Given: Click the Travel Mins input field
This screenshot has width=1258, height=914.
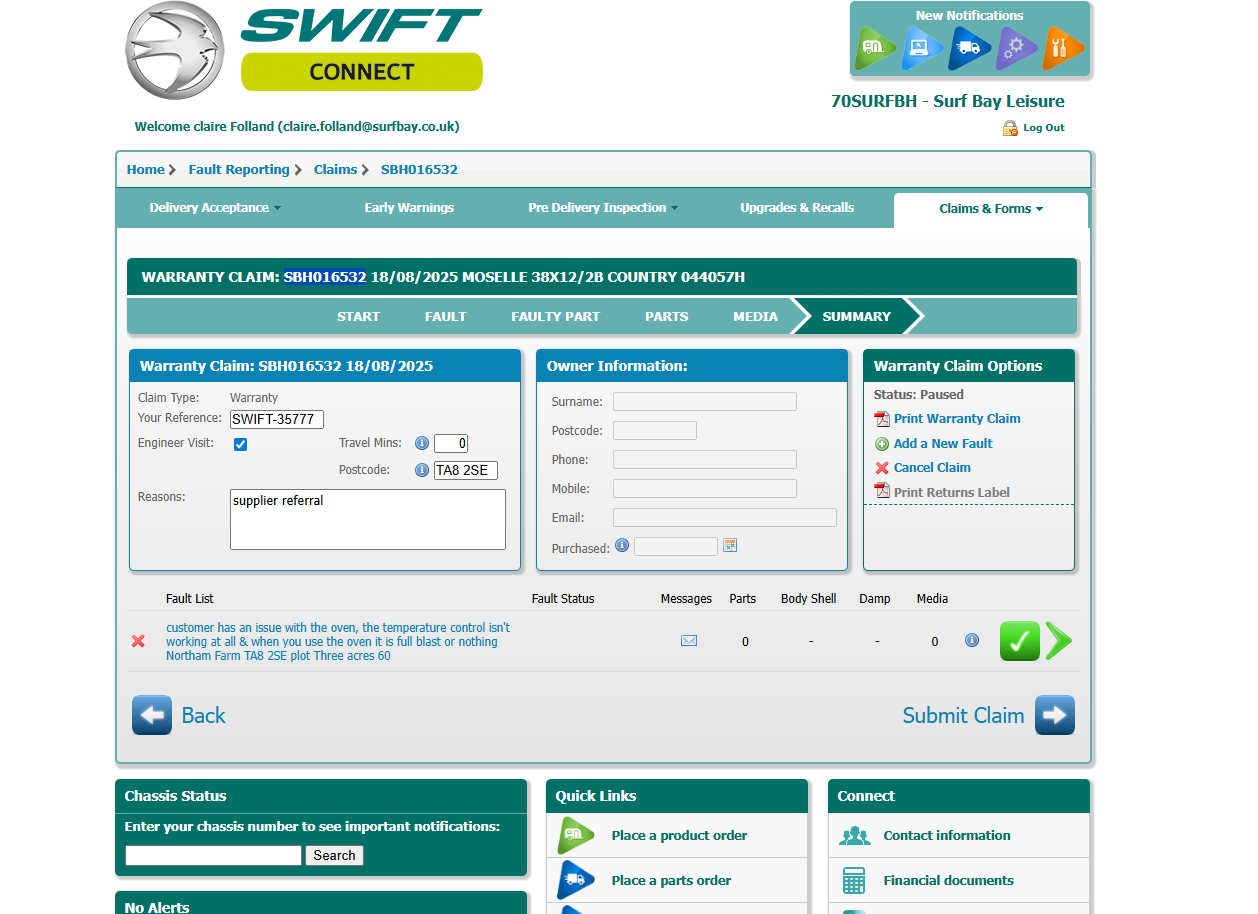Looking at the screenshot, I should click(x=451, y=443).
